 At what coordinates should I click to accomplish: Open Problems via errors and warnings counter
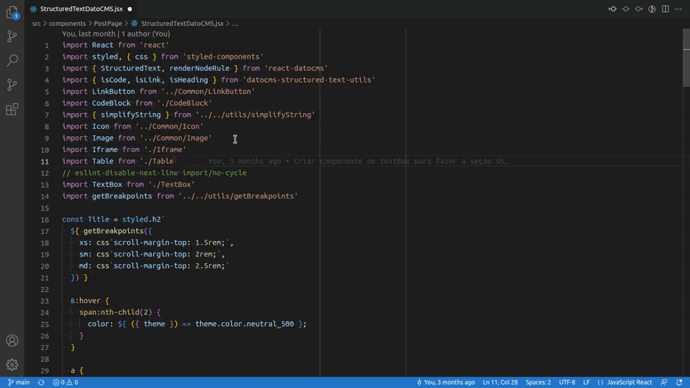(x=65, y=382)
